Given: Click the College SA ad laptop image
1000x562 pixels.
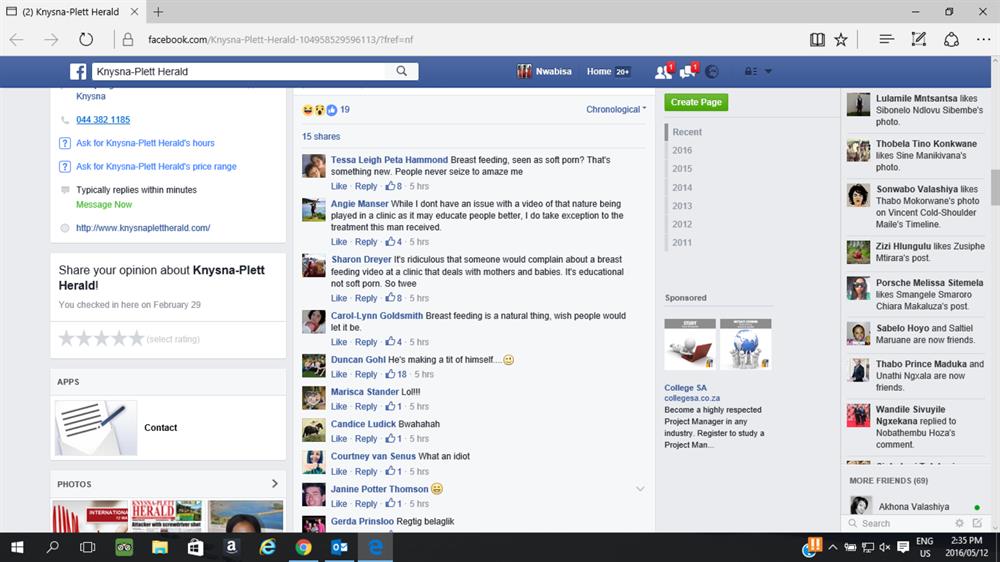Looking at the screenshot, I should [x=690, y=344].
